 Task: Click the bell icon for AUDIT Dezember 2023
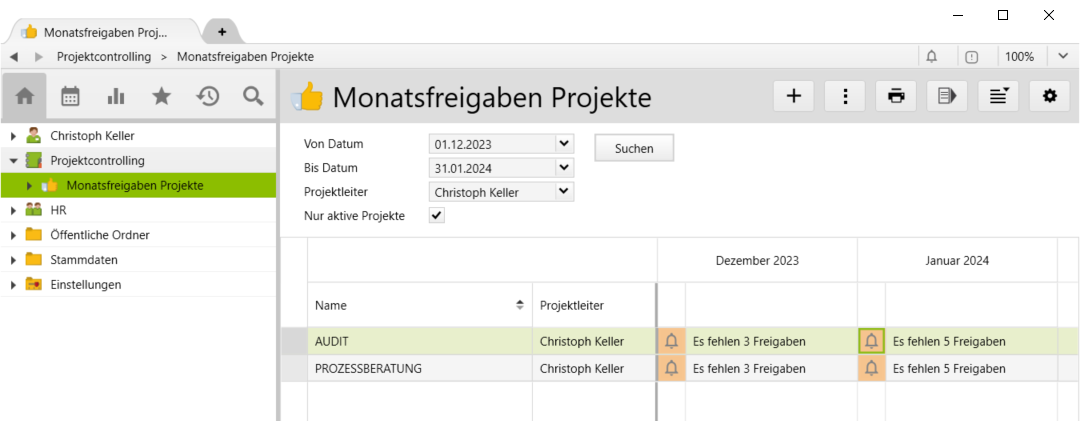click(x=671, y=341)
